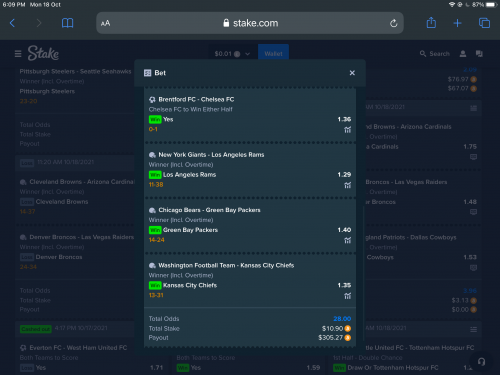
Task: Open the Stake hamburger menu
Action: tap(18, 54)
